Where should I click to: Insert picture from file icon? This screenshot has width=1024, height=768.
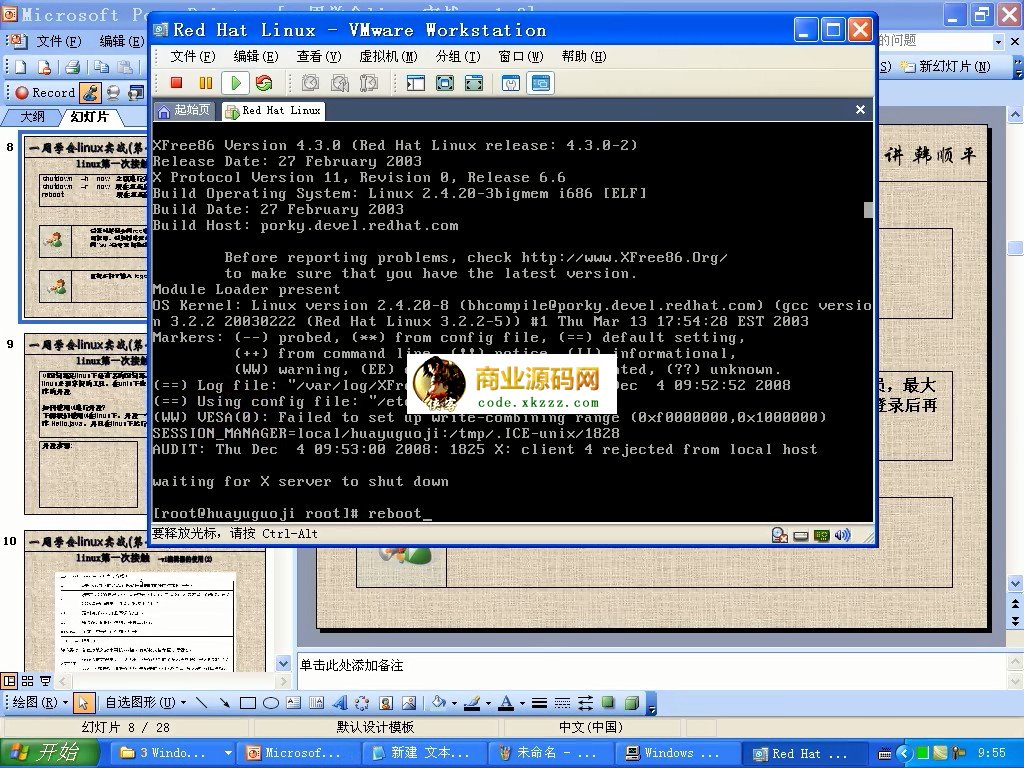pos(409,703)
